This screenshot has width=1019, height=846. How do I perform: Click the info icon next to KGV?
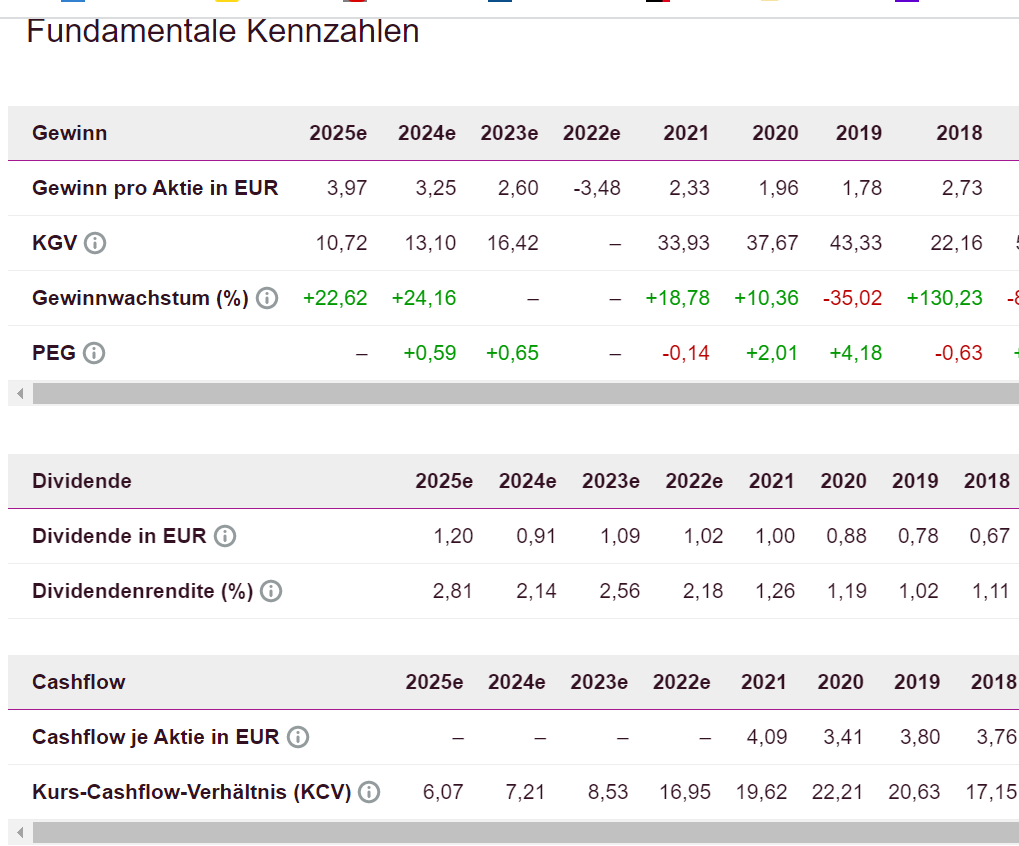coord(95,243)
